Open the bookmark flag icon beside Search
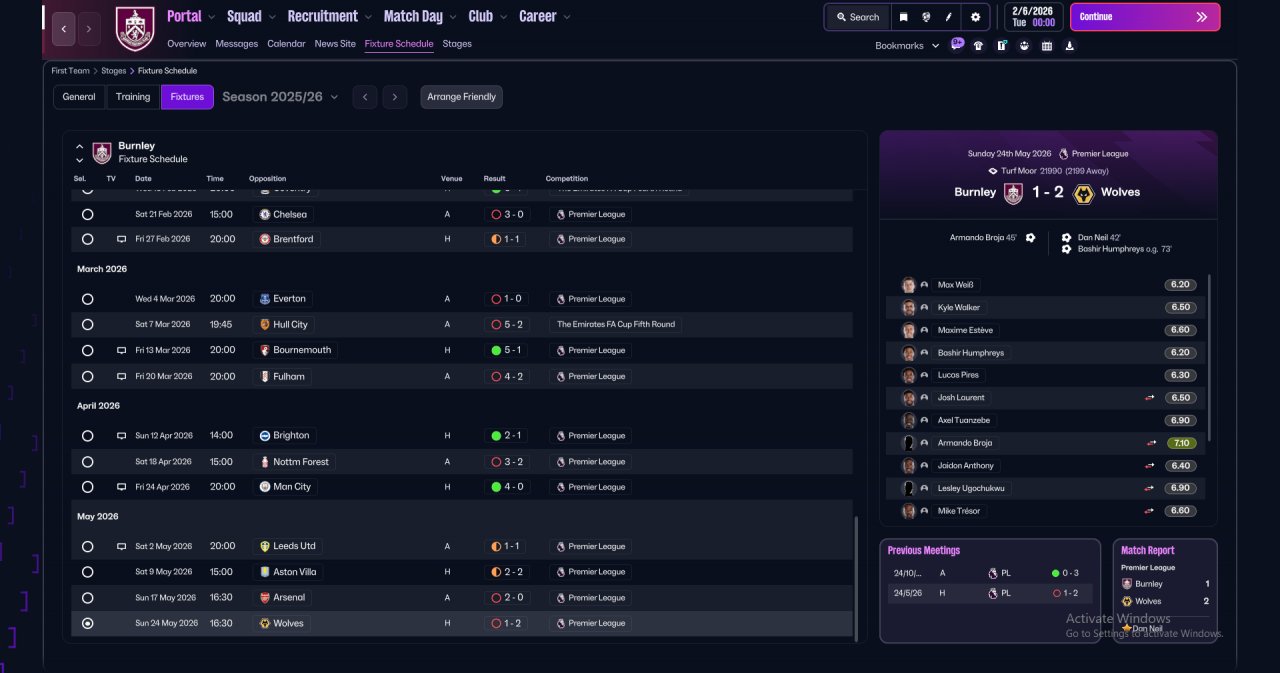The width and height of the screenshot is (1280, 673). click(x=904, y=17)
